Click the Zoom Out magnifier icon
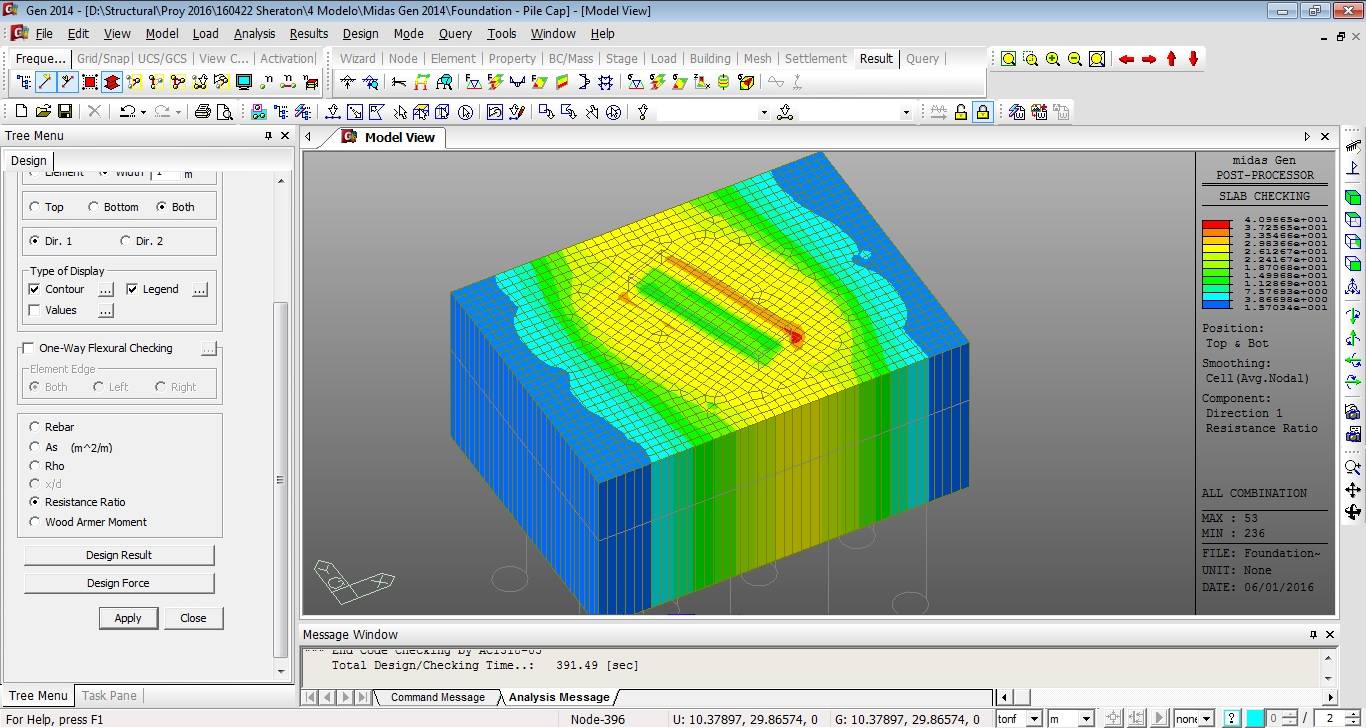Image resolution: width=1366 pixels, height=728 pixels. click(x=1075, y=59)
